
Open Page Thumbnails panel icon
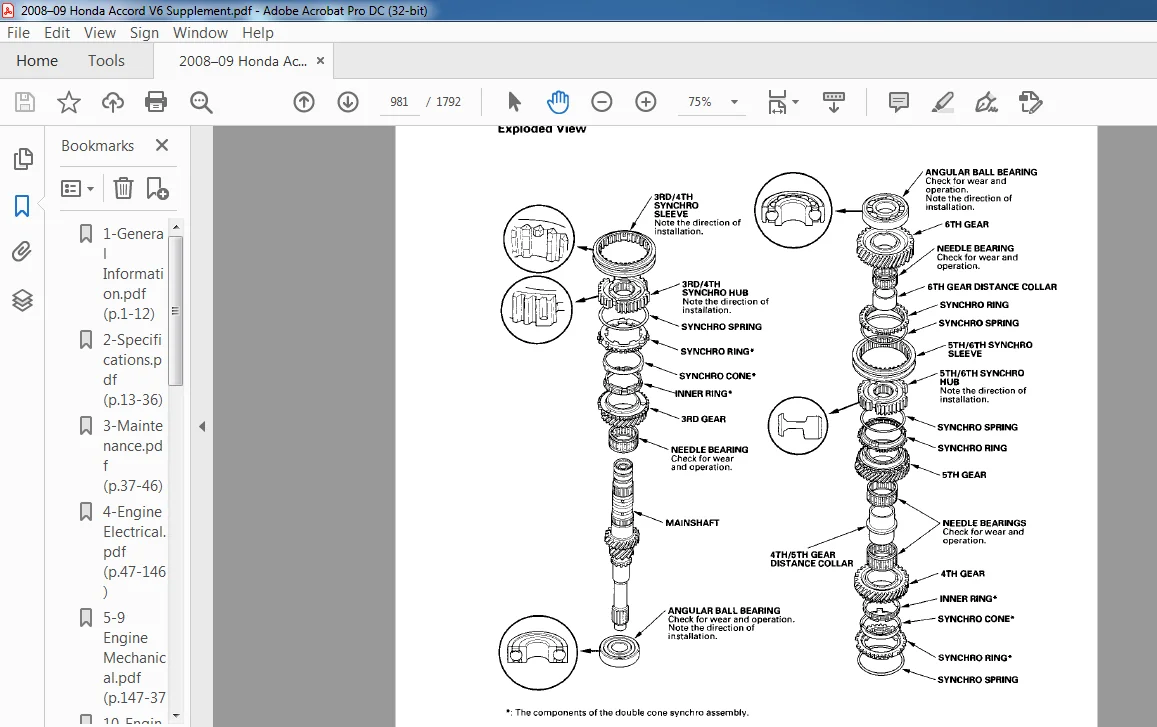point(23,159)
